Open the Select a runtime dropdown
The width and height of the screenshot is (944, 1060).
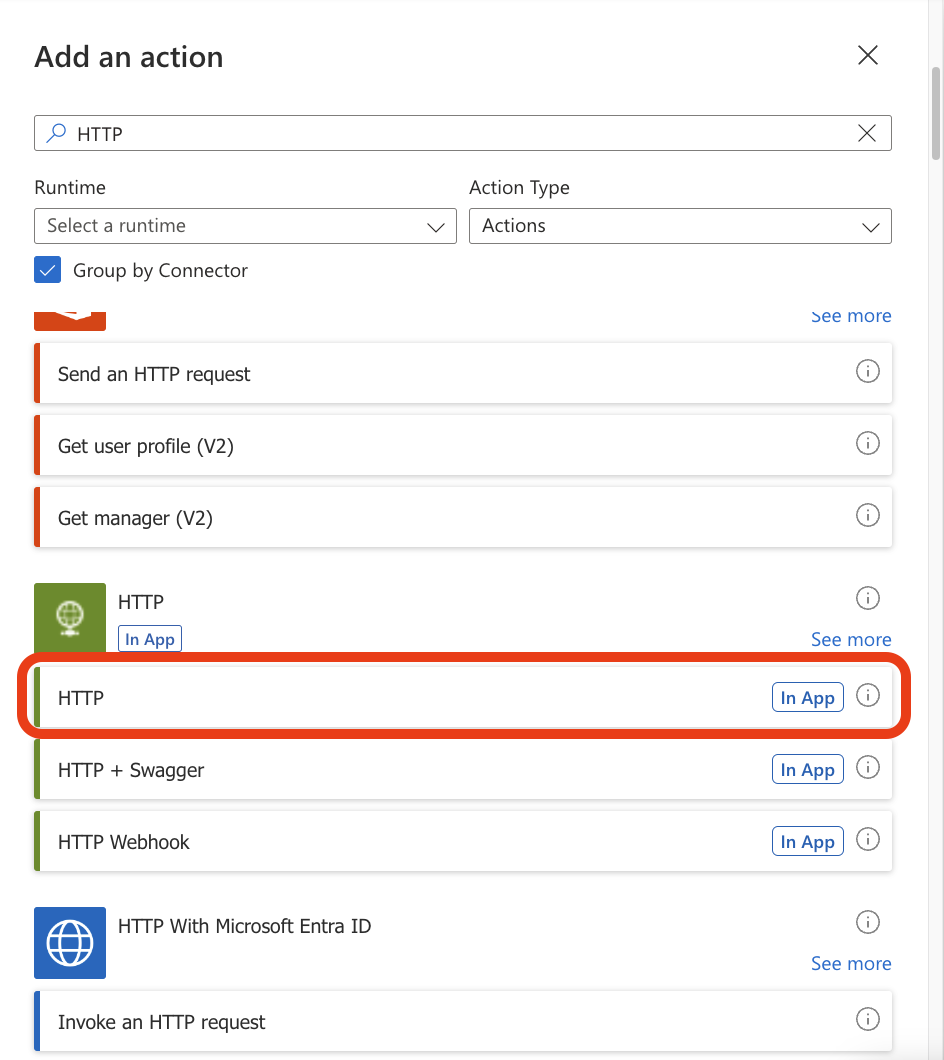tap(245, 226)
